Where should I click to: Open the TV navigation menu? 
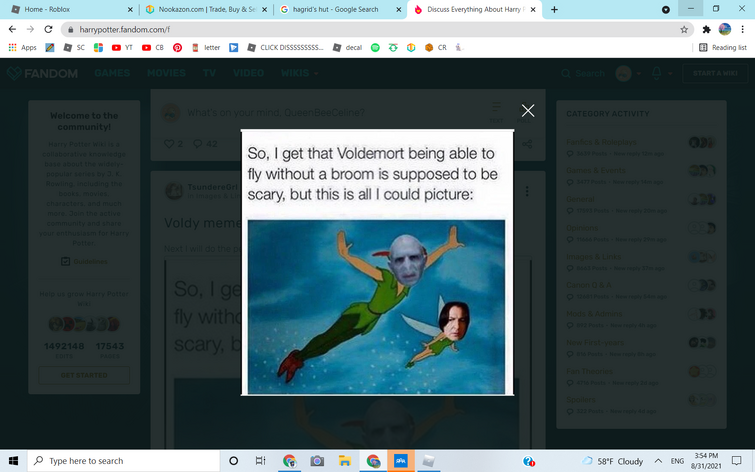[x=209, y=73]
